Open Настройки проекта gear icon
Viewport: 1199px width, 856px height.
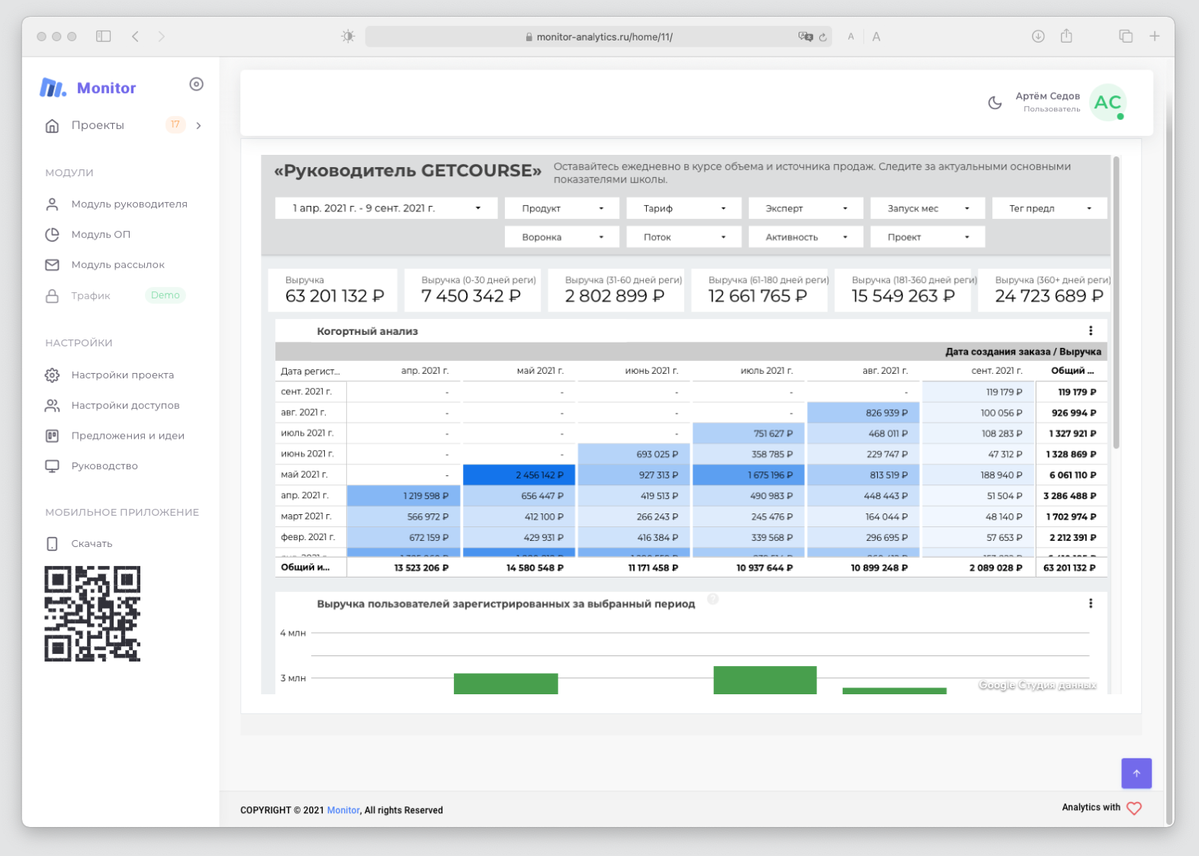coord(52,375)
